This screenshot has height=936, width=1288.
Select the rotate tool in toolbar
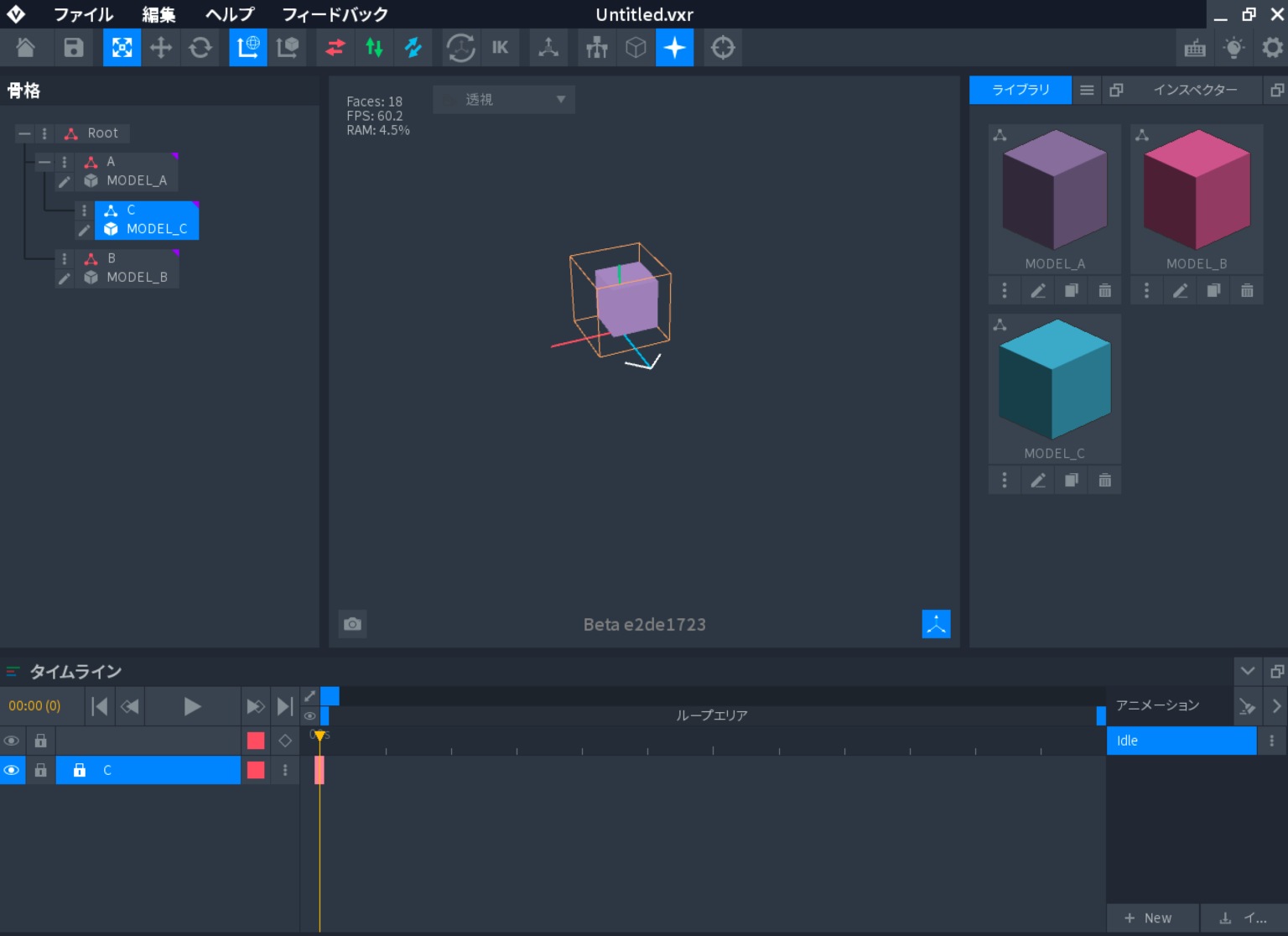pos(200,48)
